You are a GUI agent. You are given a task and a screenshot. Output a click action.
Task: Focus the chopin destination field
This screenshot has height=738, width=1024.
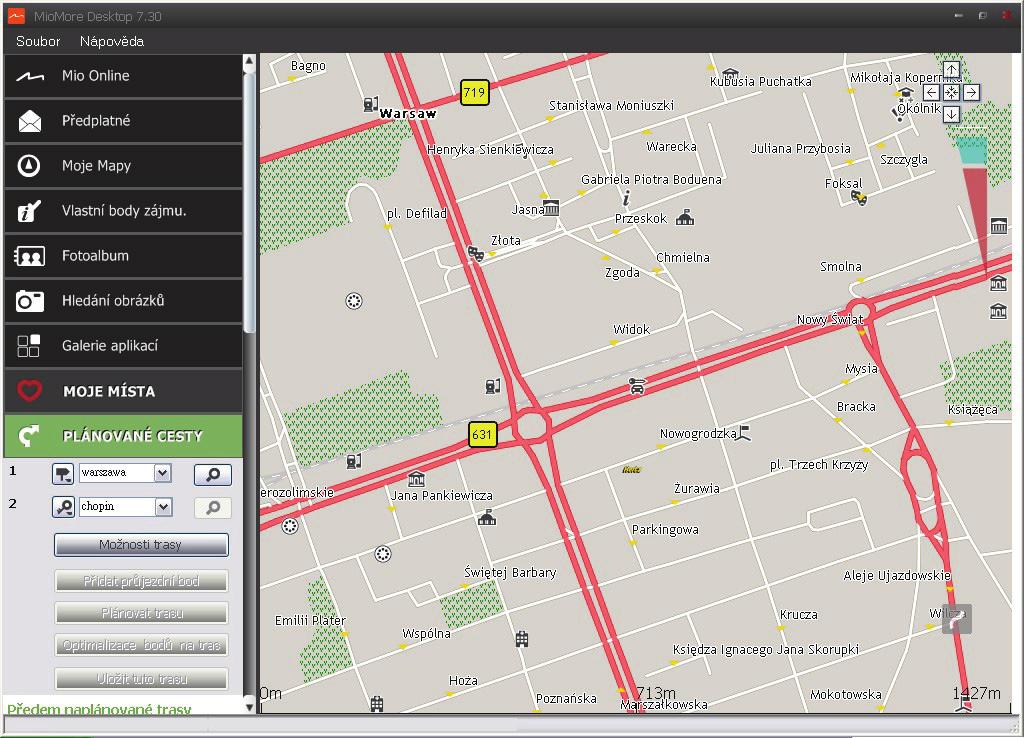tap(118, 506)
